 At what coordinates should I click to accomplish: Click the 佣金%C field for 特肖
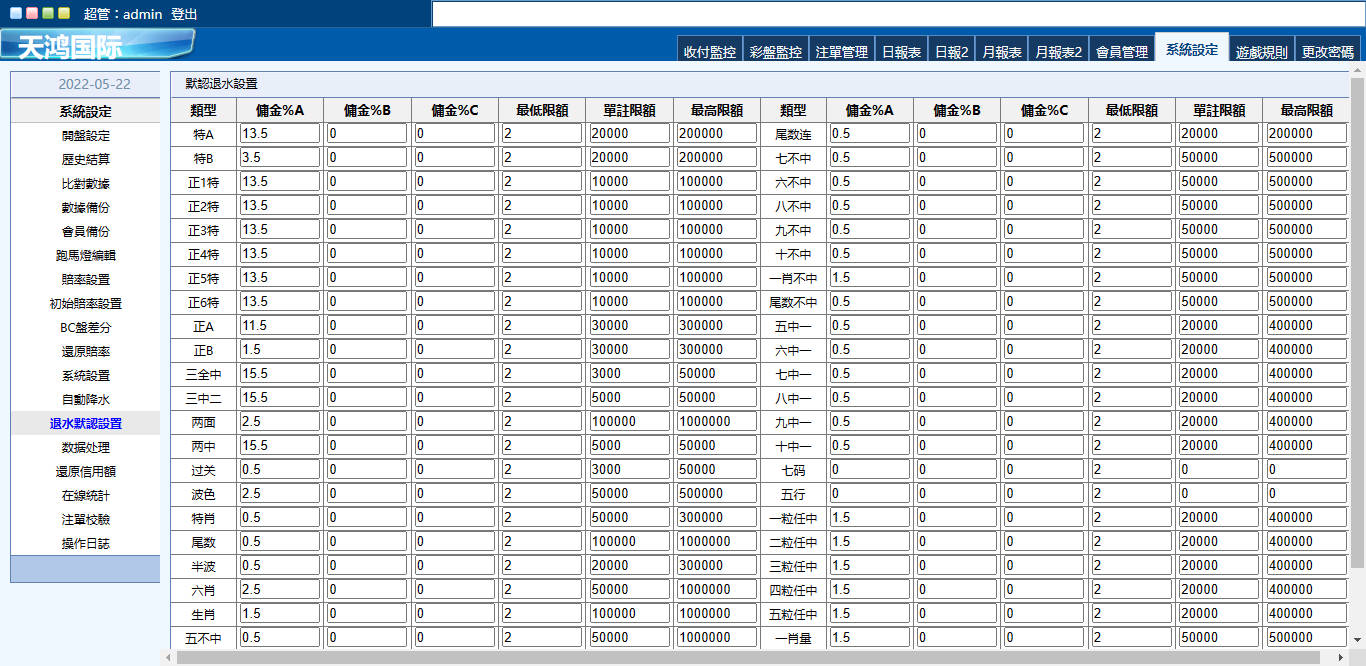[454, 517]
